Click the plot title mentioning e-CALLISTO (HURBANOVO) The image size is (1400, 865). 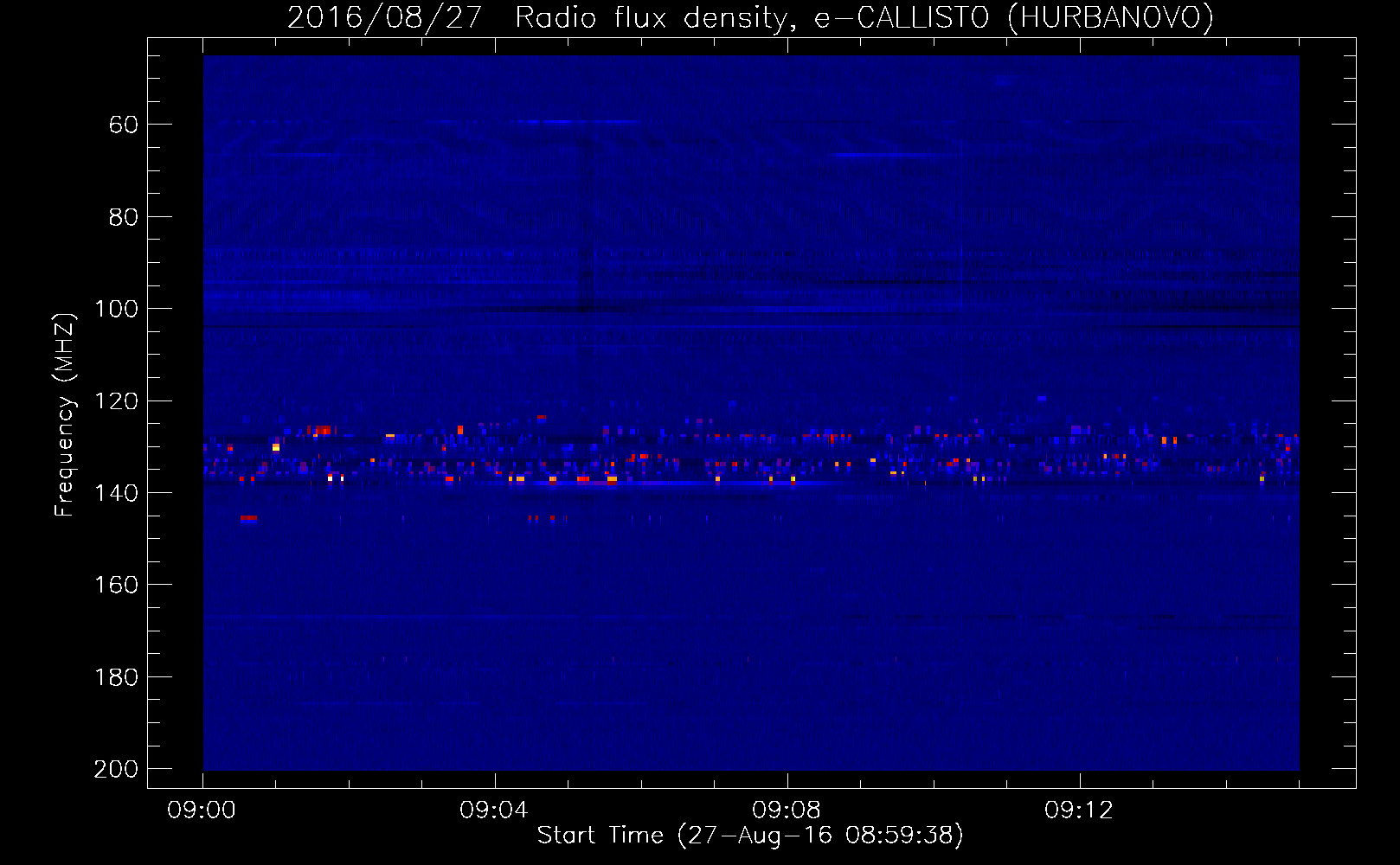[x=750, y=17]
